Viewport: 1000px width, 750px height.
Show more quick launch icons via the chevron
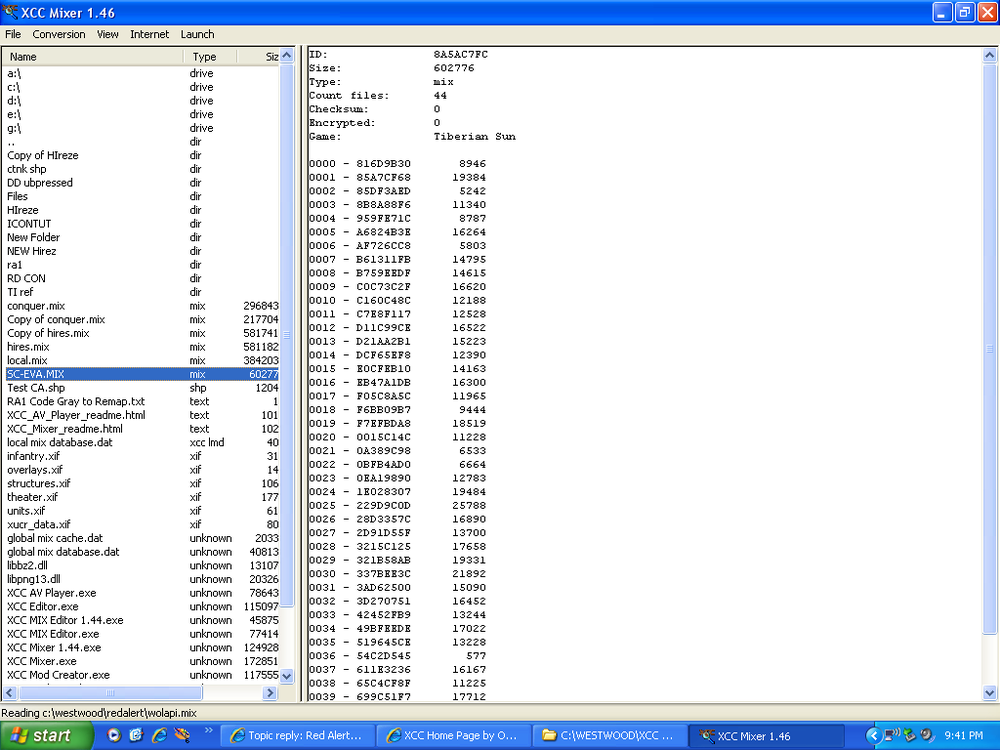tap(208, 732)
